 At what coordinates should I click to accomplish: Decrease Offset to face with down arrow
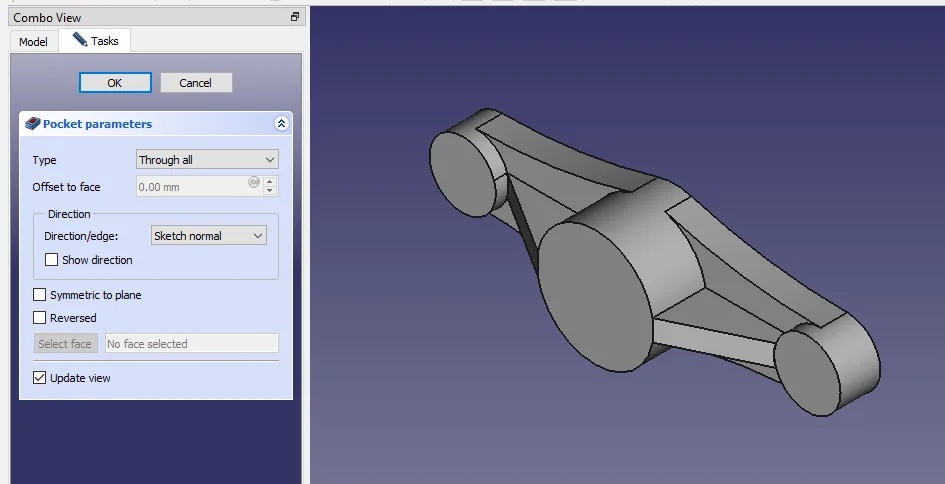point(271,191)
